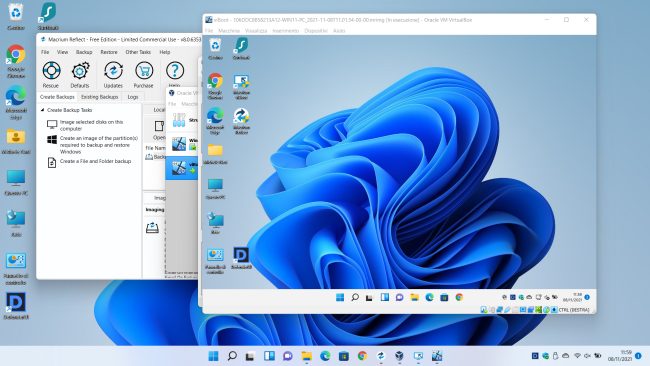Open Questo PC icon on VM desktop
The image size is (650, 366).
[215, 189]
